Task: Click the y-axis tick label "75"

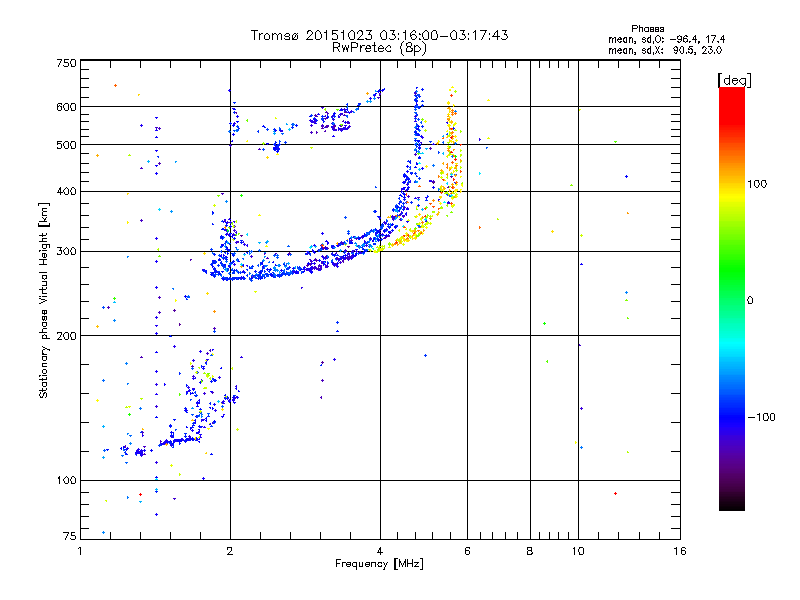Action: [70, 536]
